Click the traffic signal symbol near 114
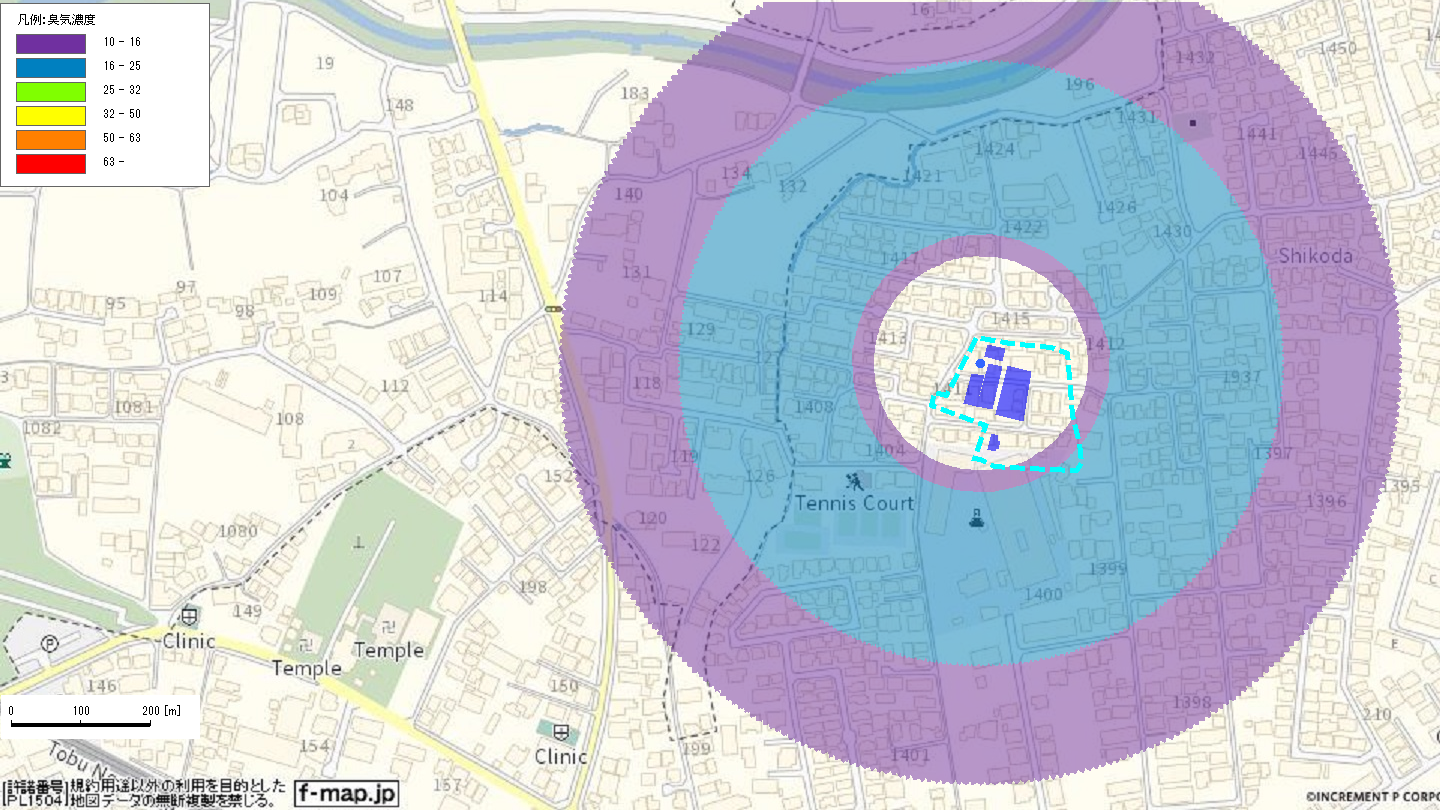The height and width of the screenshot is (810, 1440). 553,311
